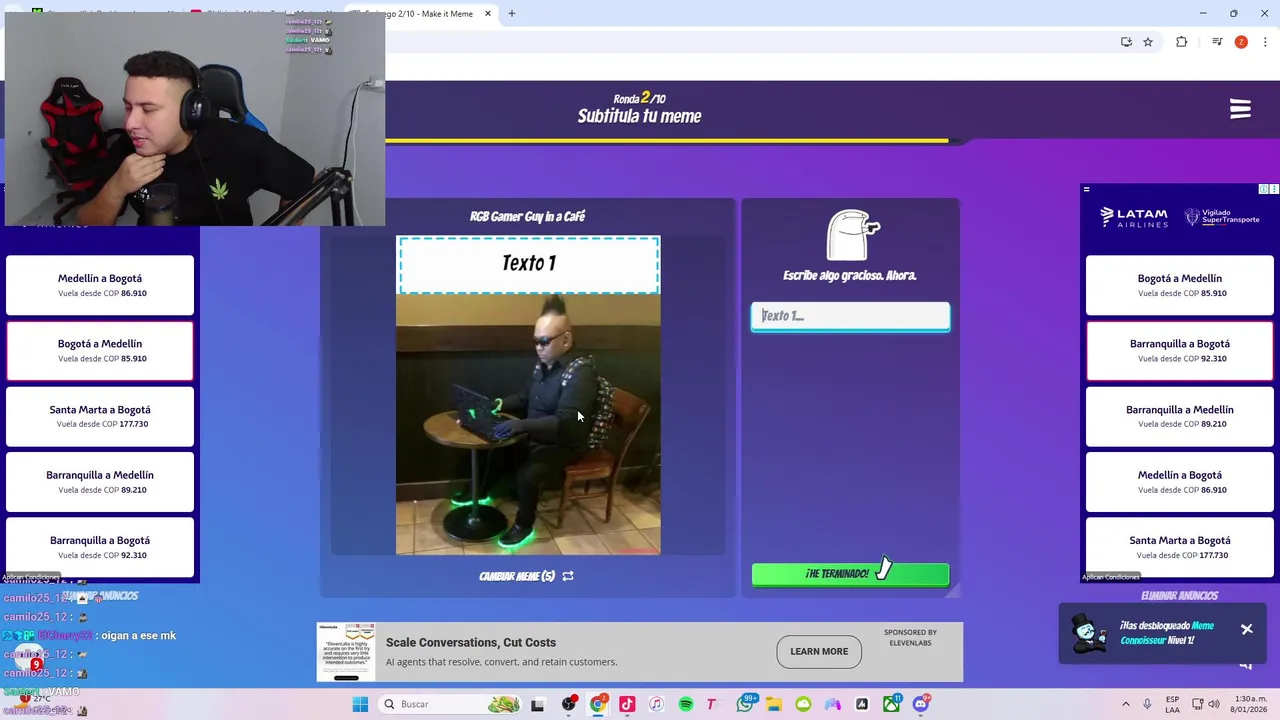Open right ad Santa Marta a Bogotá flight
1280x720 pixels.
tap(1180, 547)
